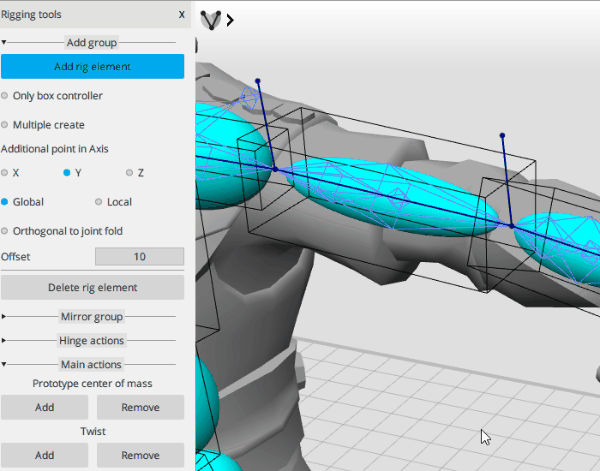The height and width of the screenshot is (471, 600).
Task: Choose the Local coordinate option
Action: pos(99,202)
